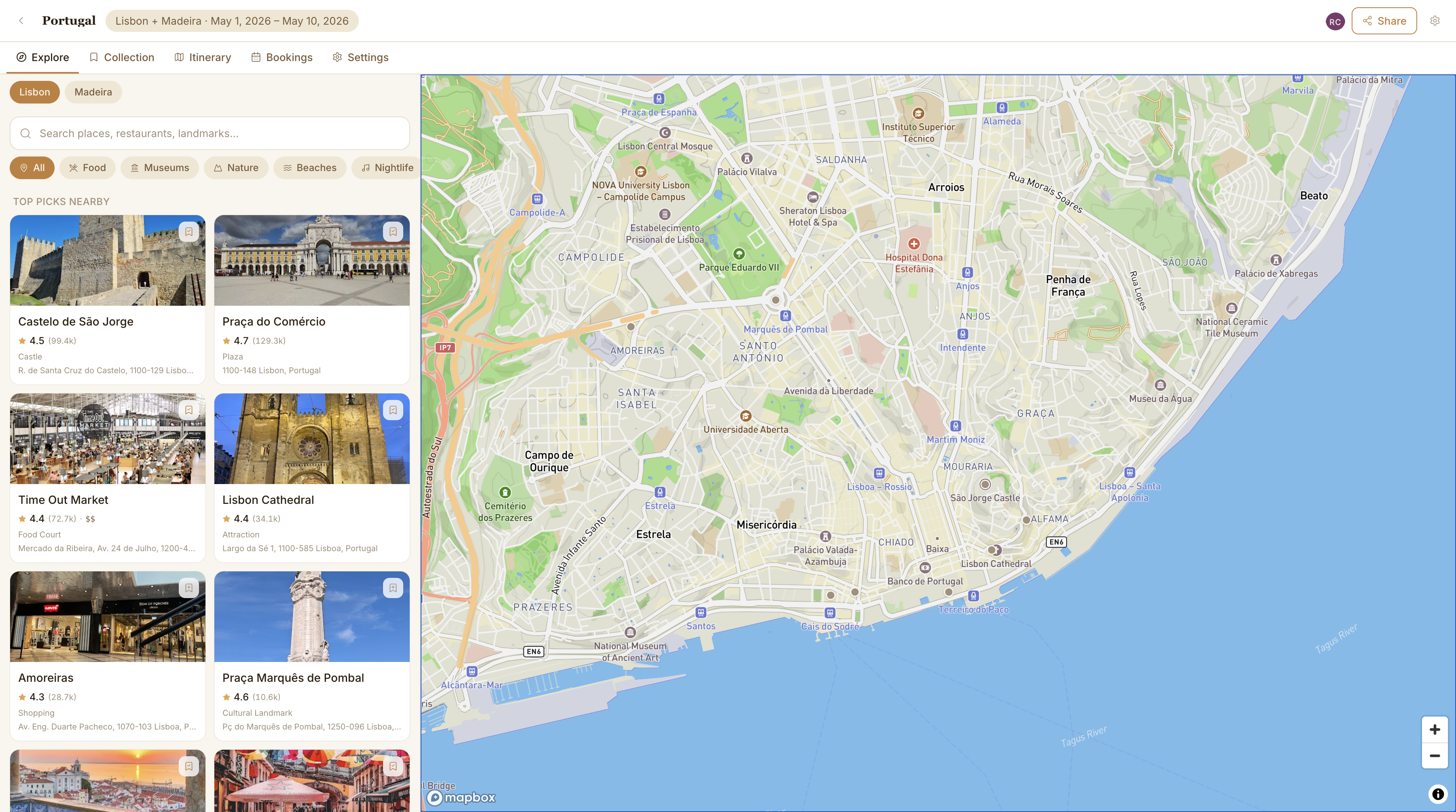Enable the Beaches filter
1456x812 pixels.
coord(309,167)
